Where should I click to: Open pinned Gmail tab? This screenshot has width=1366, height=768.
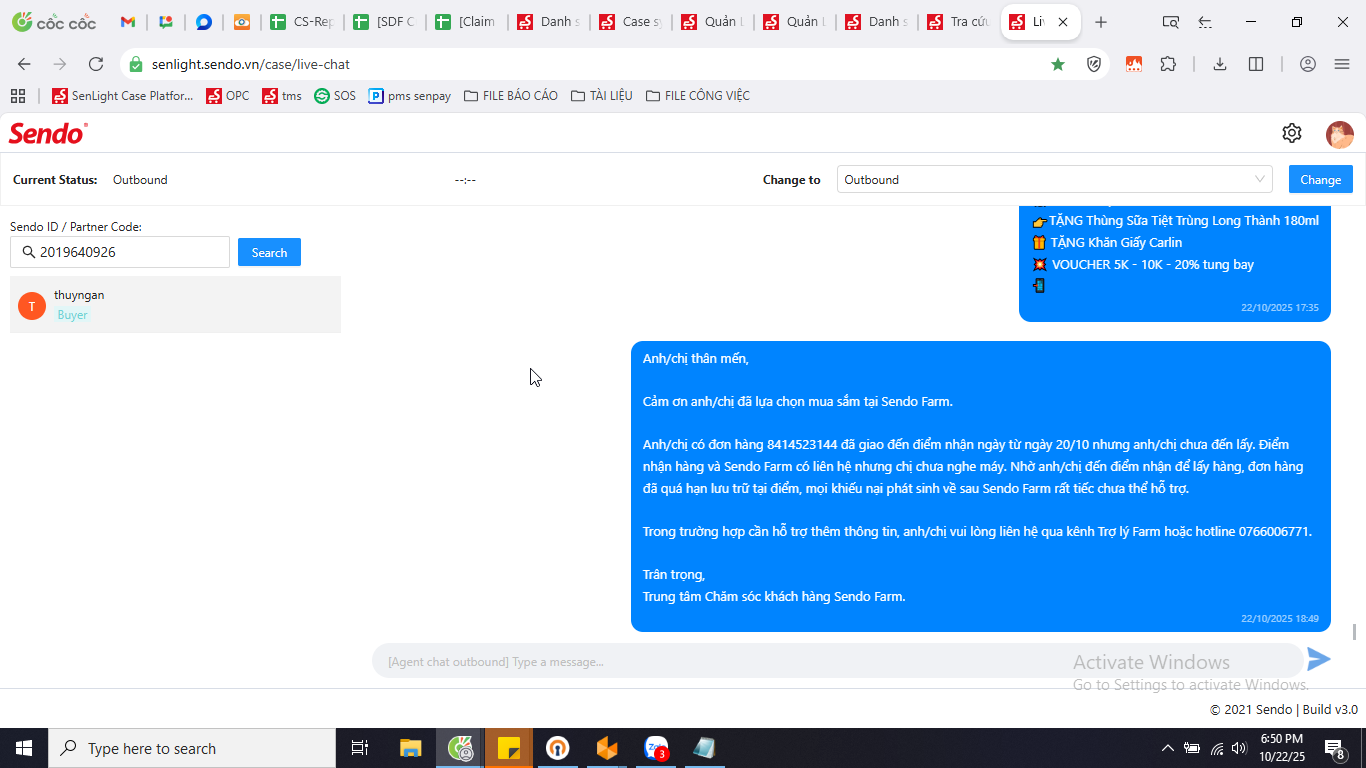pos(128,22)
